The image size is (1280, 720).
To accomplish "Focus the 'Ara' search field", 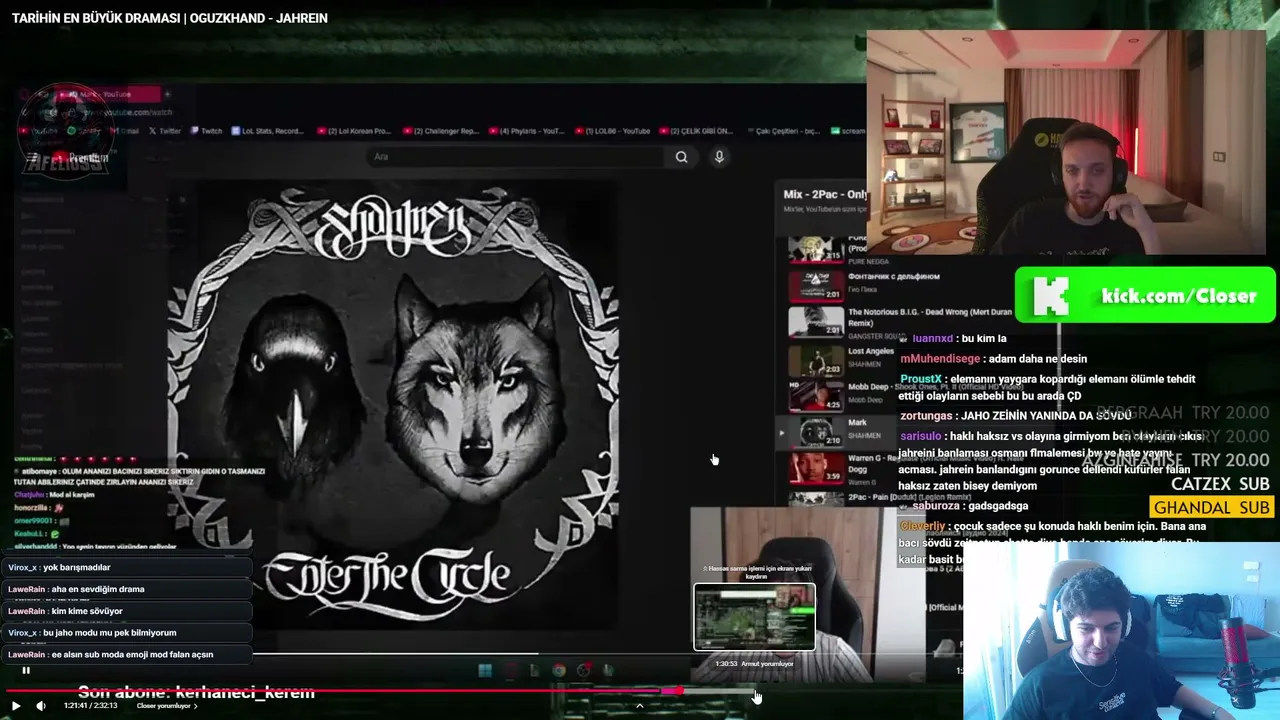I will pos(517,157).
